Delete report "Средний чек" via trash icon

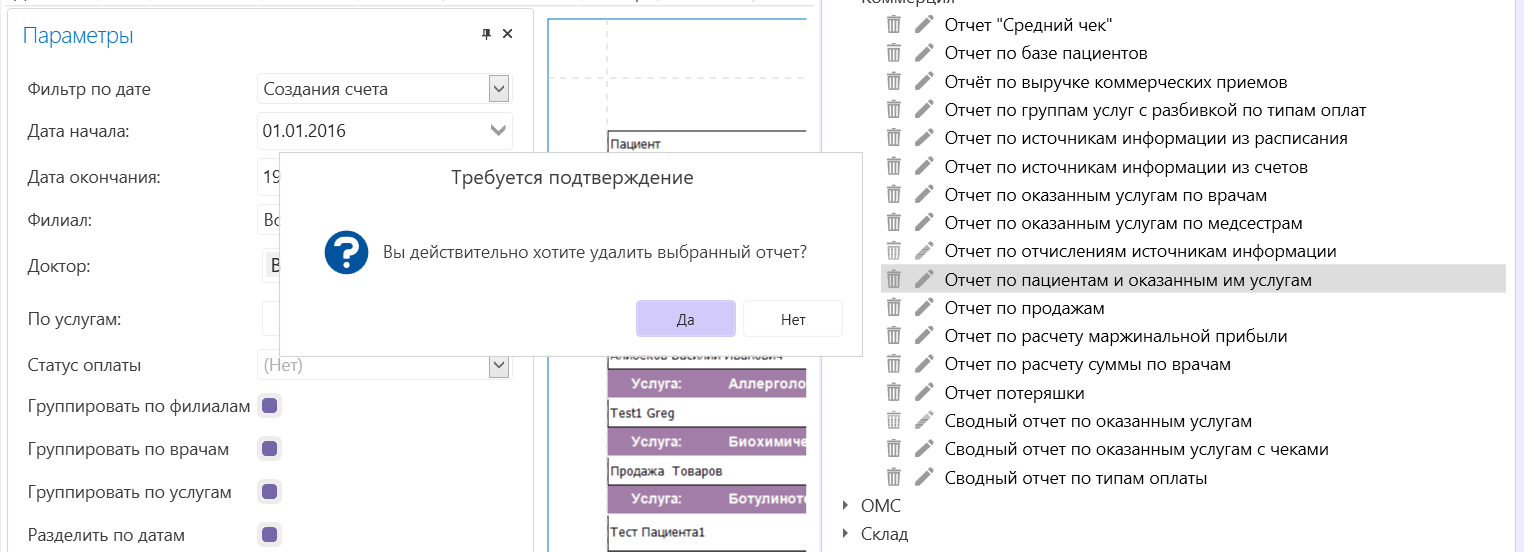[x=894, y=25]
